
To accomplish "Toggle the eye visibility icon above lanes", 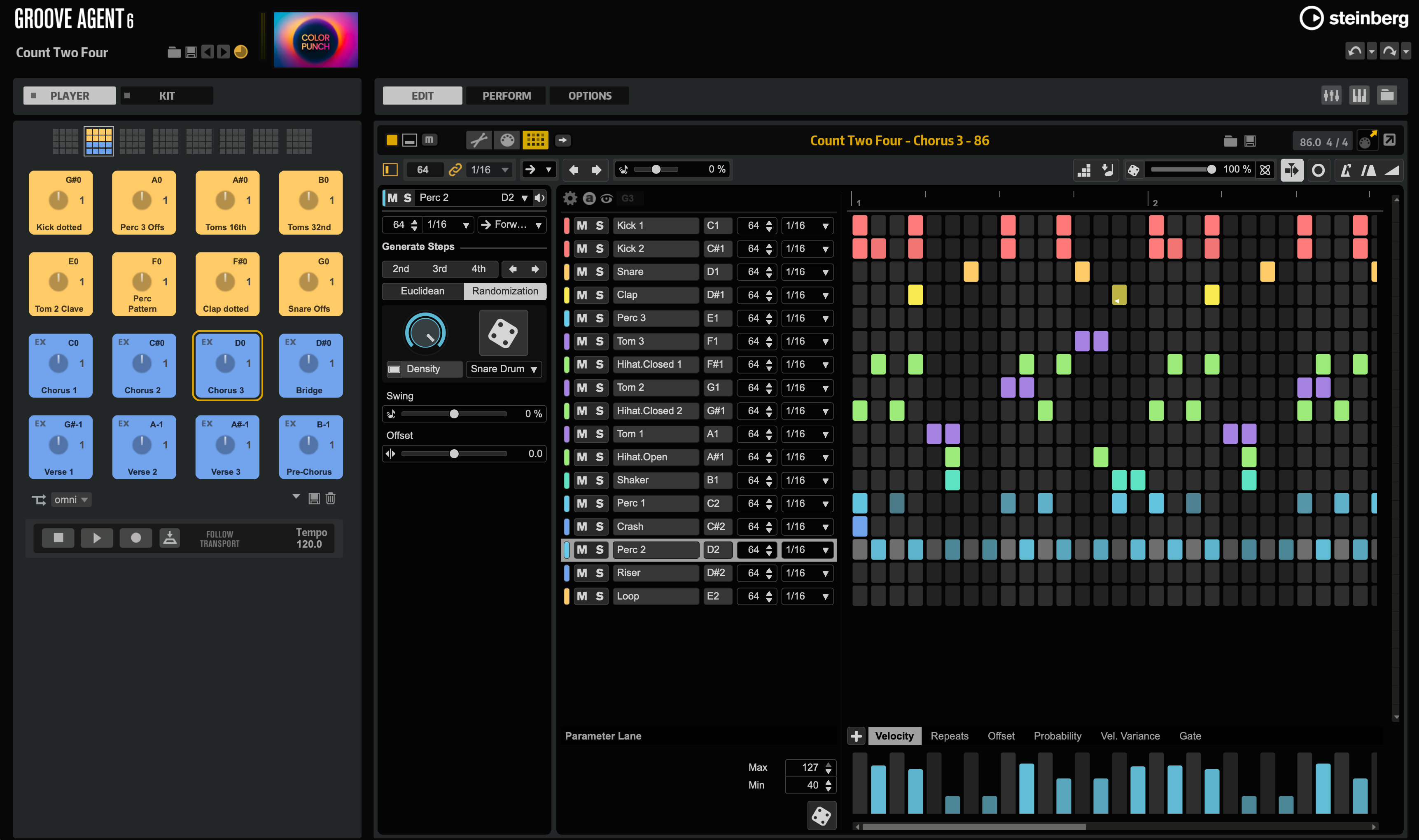I will click(x=607, y=198).
